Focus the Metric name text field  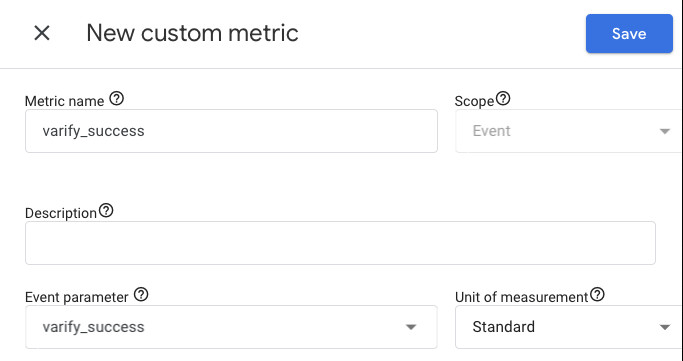point(231,131)
